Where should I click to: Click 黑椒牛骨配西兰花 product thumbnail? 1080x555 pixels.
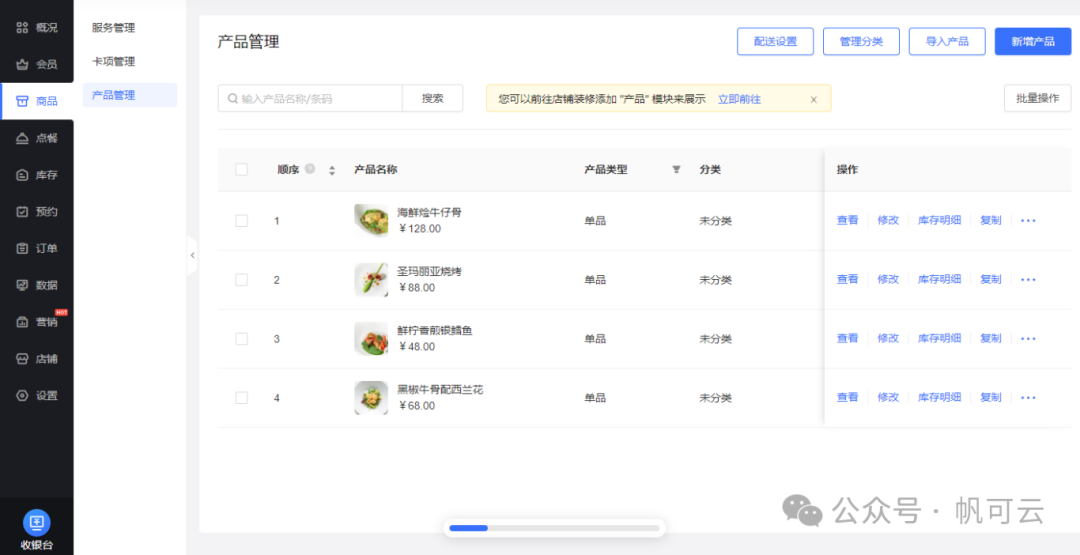(x=371, y=398)
